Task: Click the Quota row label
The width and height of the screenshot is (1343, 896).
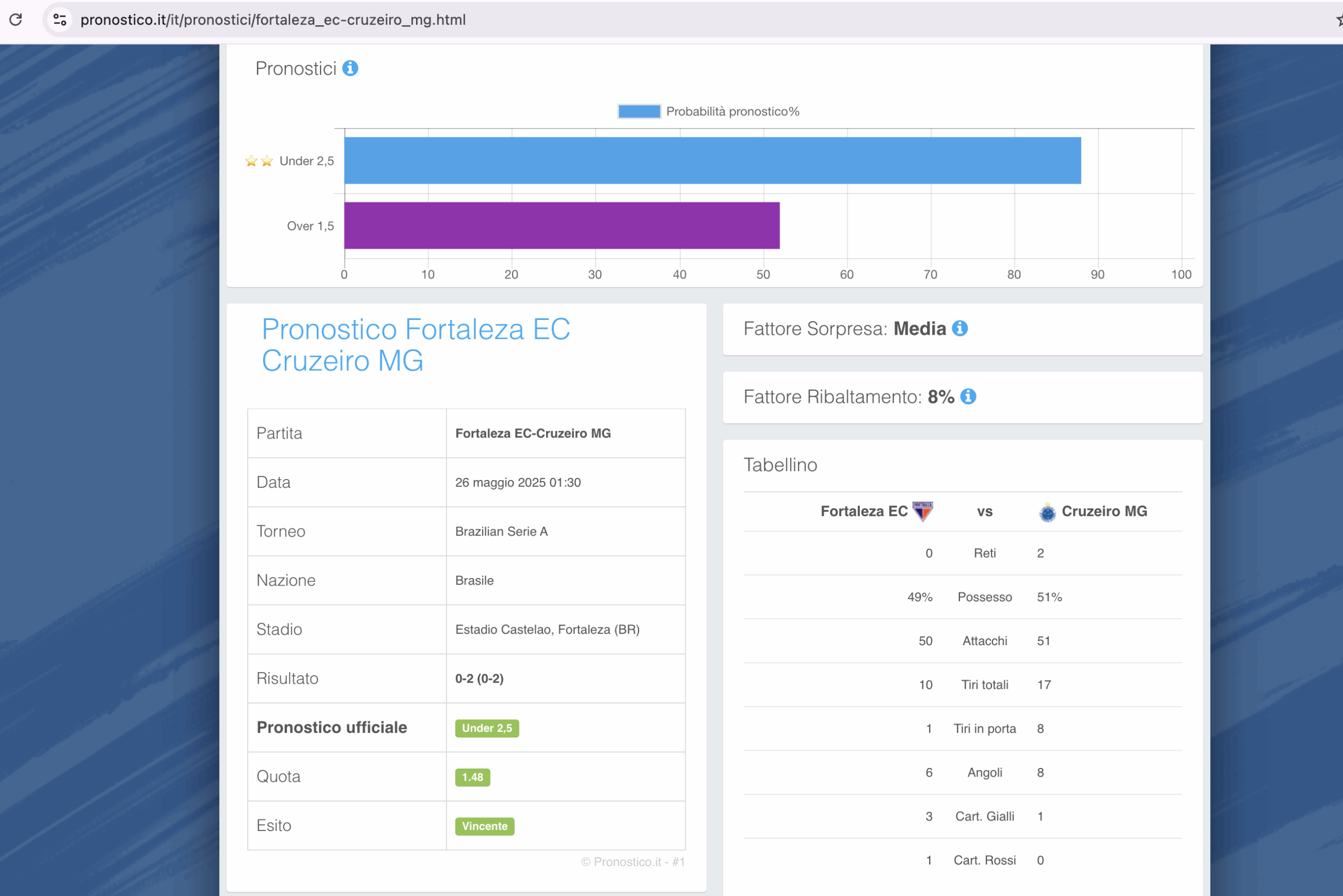Action: coord(279,776)
